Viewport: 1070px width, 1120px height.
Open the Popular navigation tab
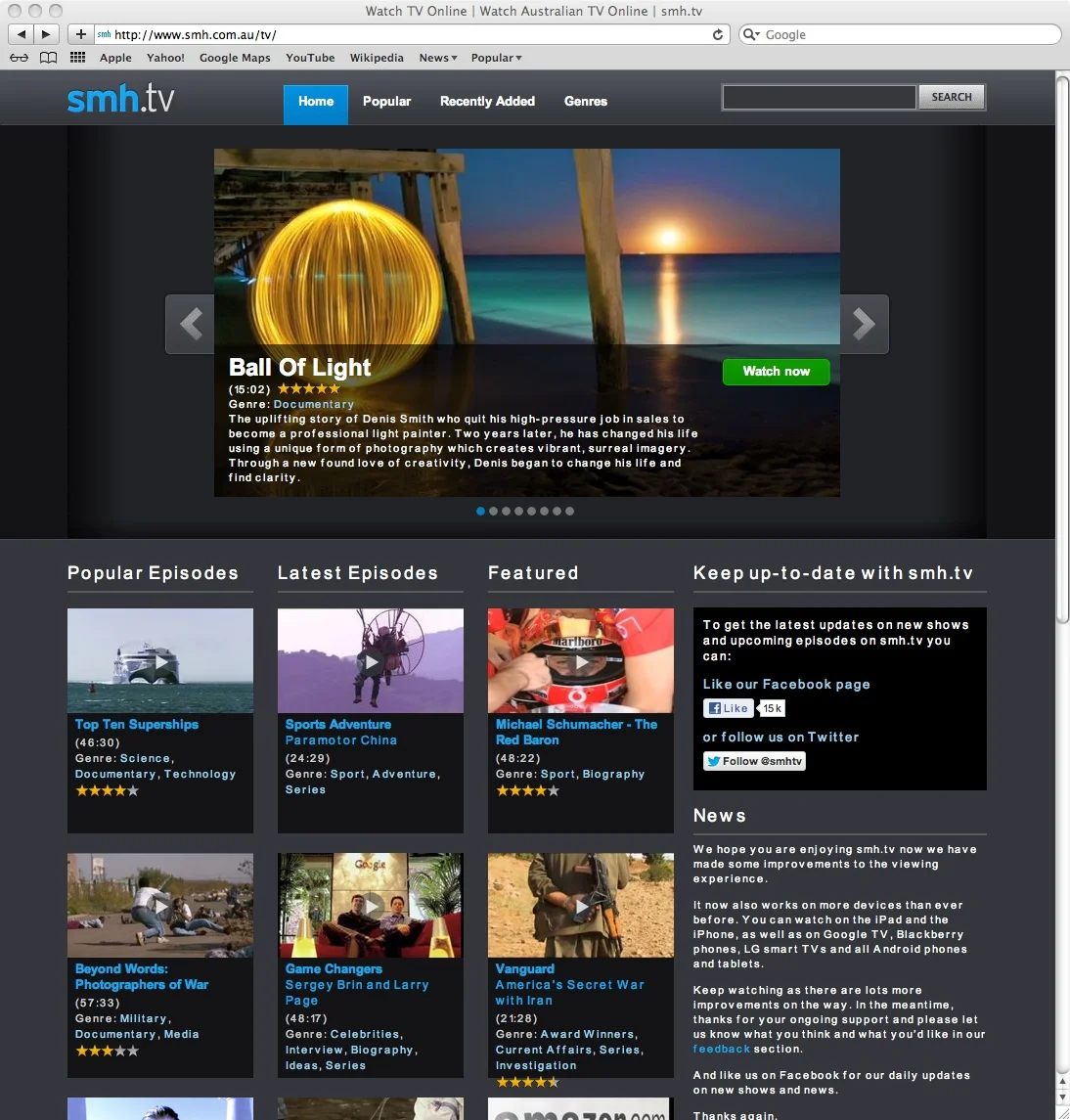tap(386, 102)
